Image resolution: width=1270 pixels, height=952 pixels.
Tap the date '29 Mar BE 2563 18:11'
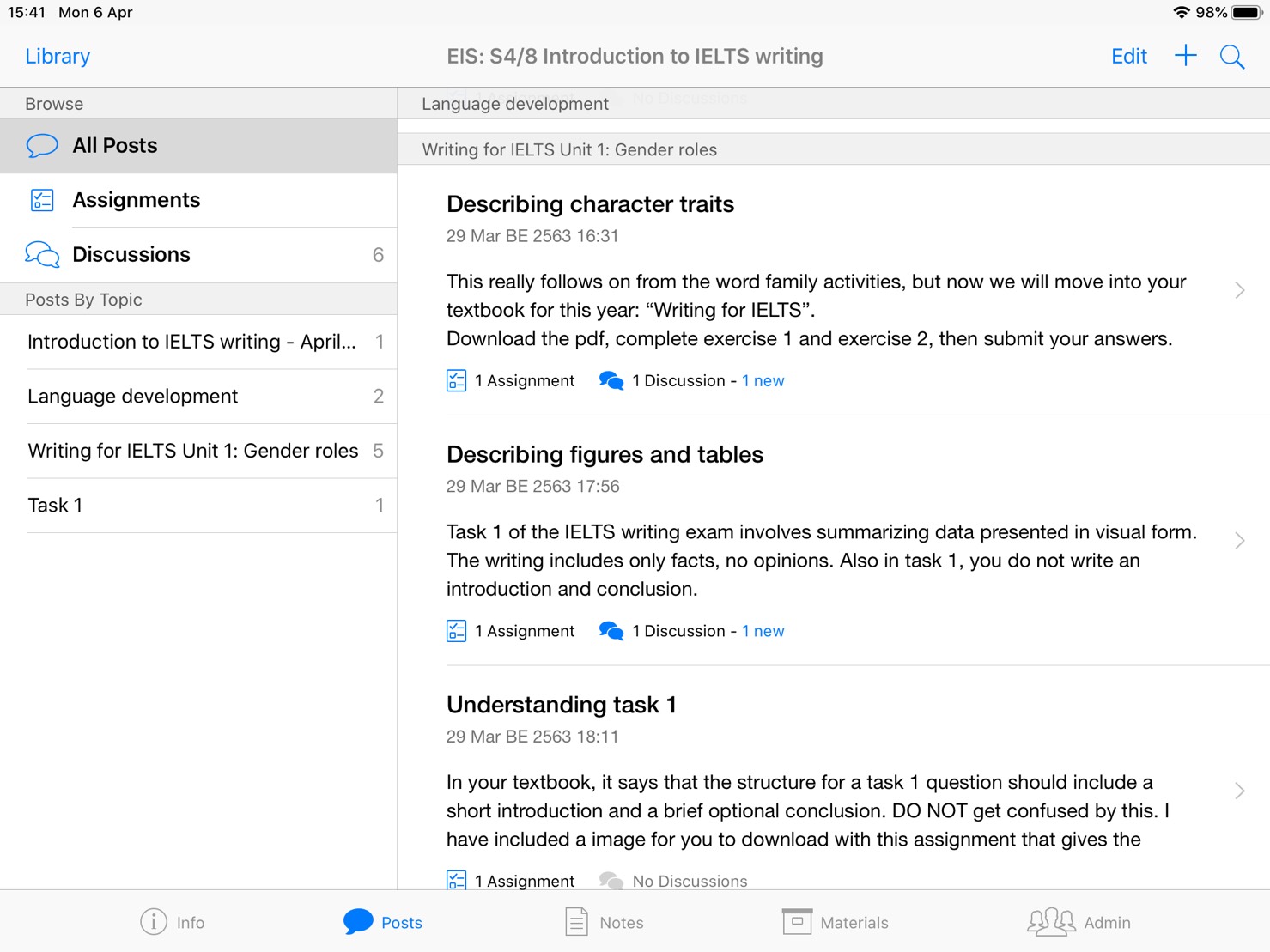(532, 737)
